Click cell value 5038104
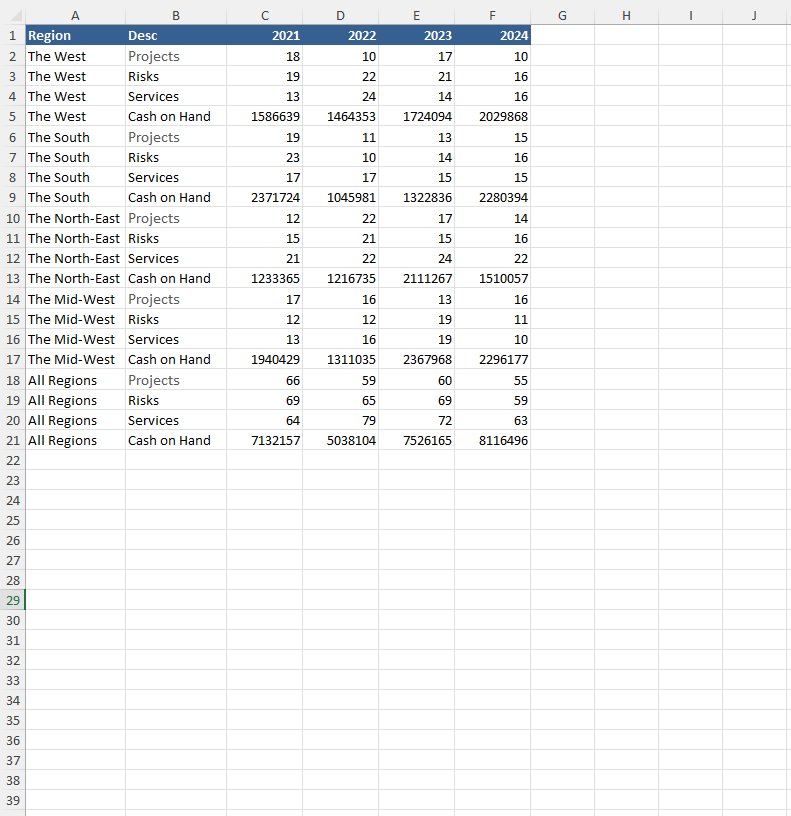Screen dimensions: 791x816 (340, 440)
